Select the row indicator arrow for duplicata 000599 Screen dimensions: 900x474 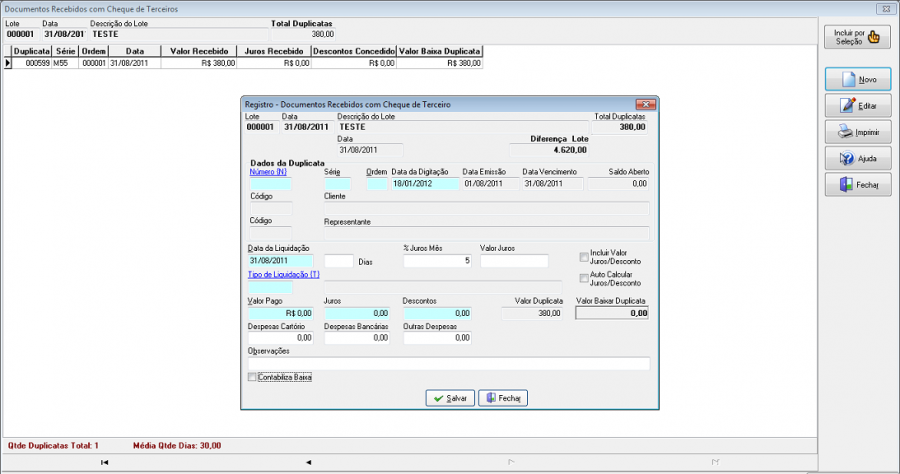pyautogui.click(x=7, y=63)
